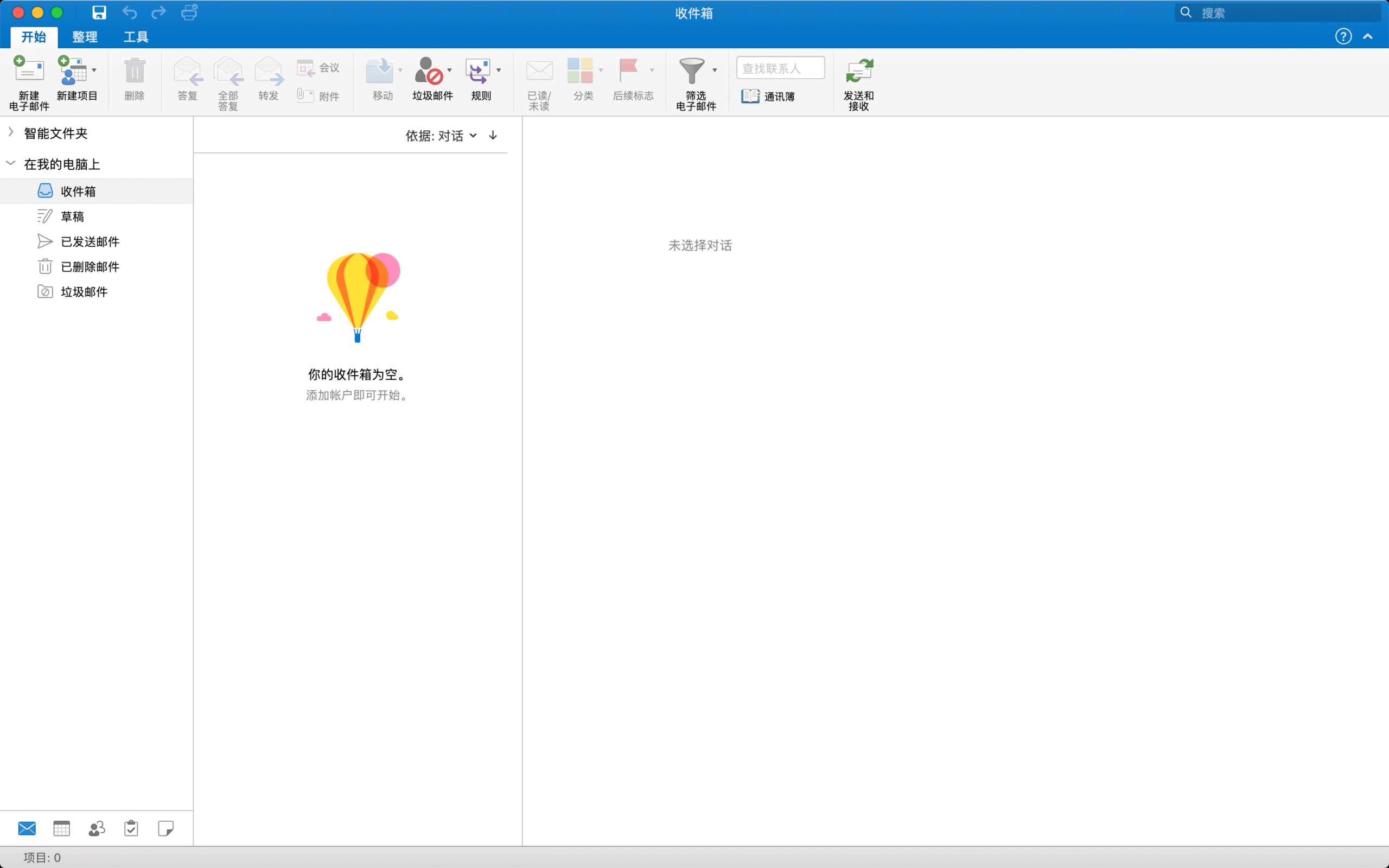
Task: Click the 查找联系人 search field
Action: click(780, 67)
